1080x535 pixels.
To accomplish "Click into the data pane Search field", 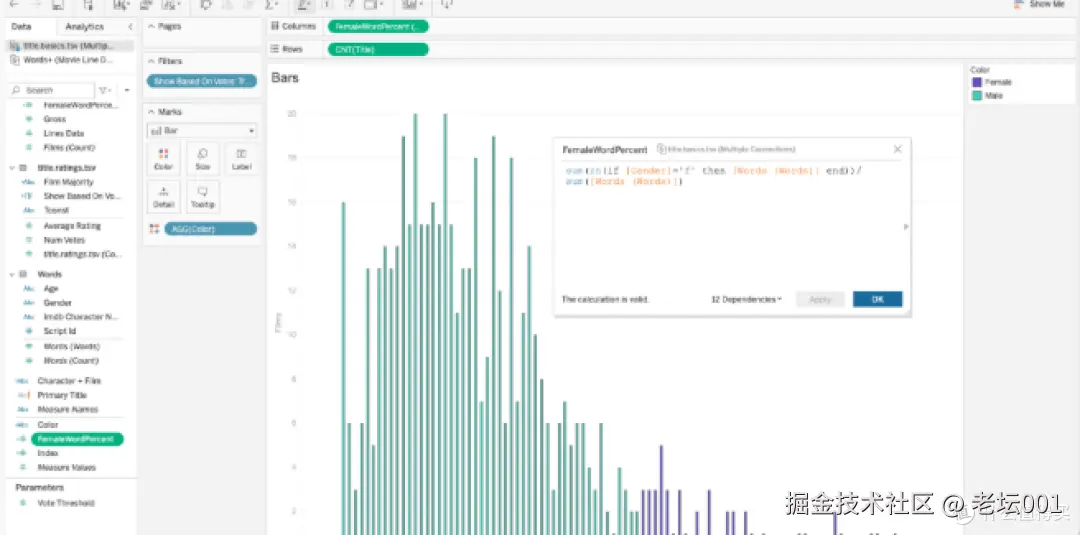I will tap(52, 90).
